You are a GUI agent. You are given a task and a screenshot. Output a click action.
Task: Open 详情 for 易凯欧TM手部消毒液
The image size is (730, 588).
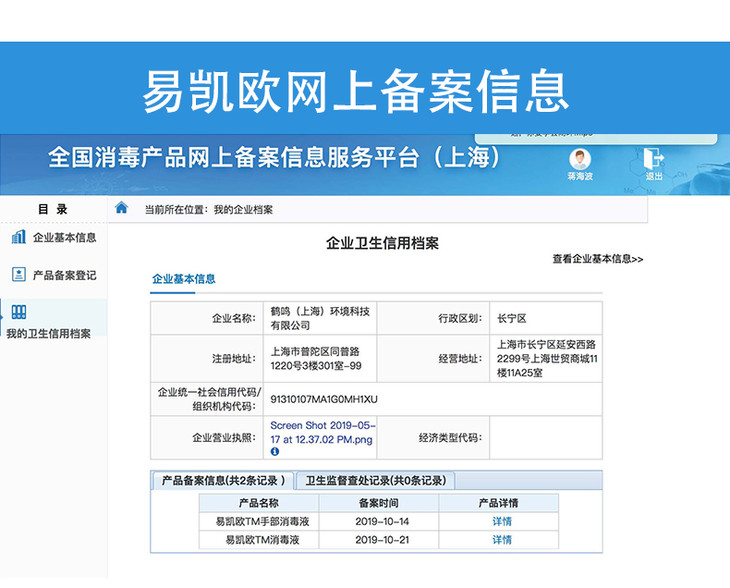(x=501, y=522)
